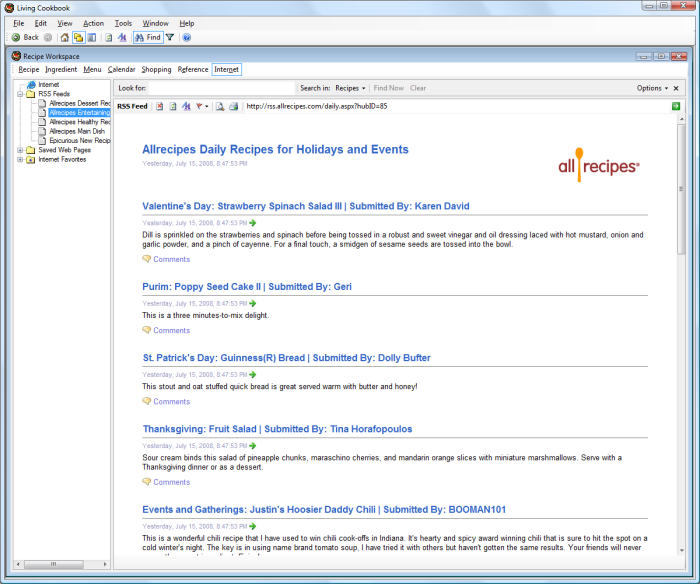Switch to the Reference tab
Screen dimensions: 700x584
click(193, 70)
